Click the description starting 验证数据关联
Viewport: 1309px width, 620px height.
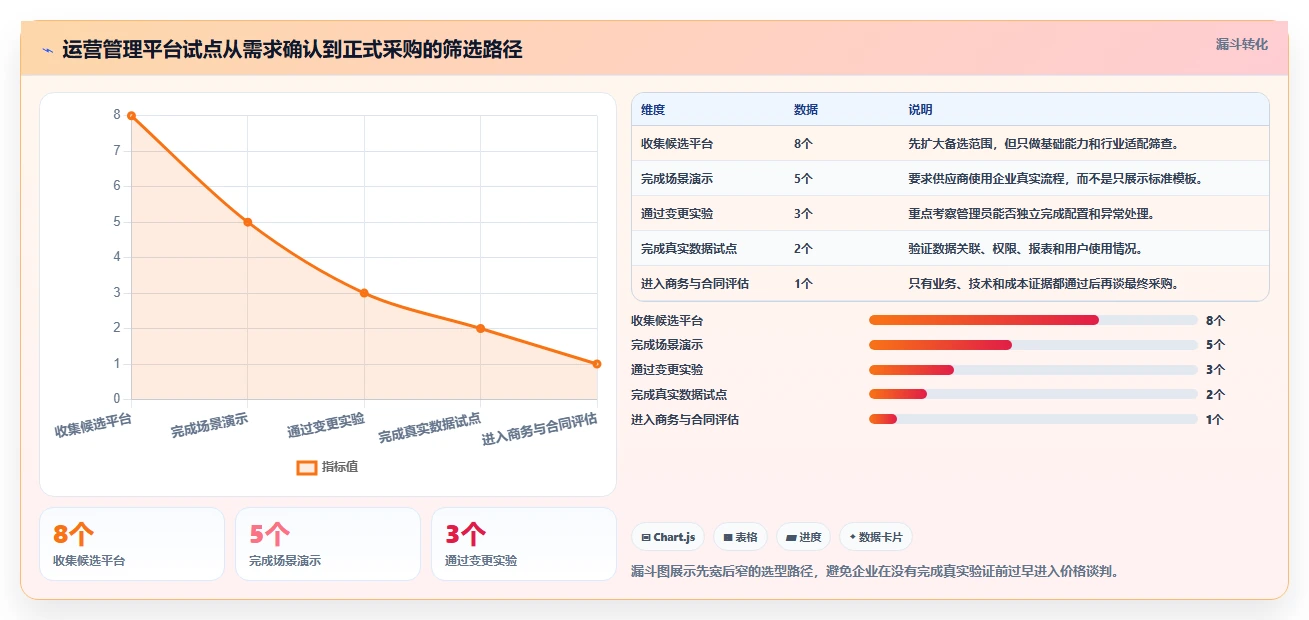[x=1026, y=249]
